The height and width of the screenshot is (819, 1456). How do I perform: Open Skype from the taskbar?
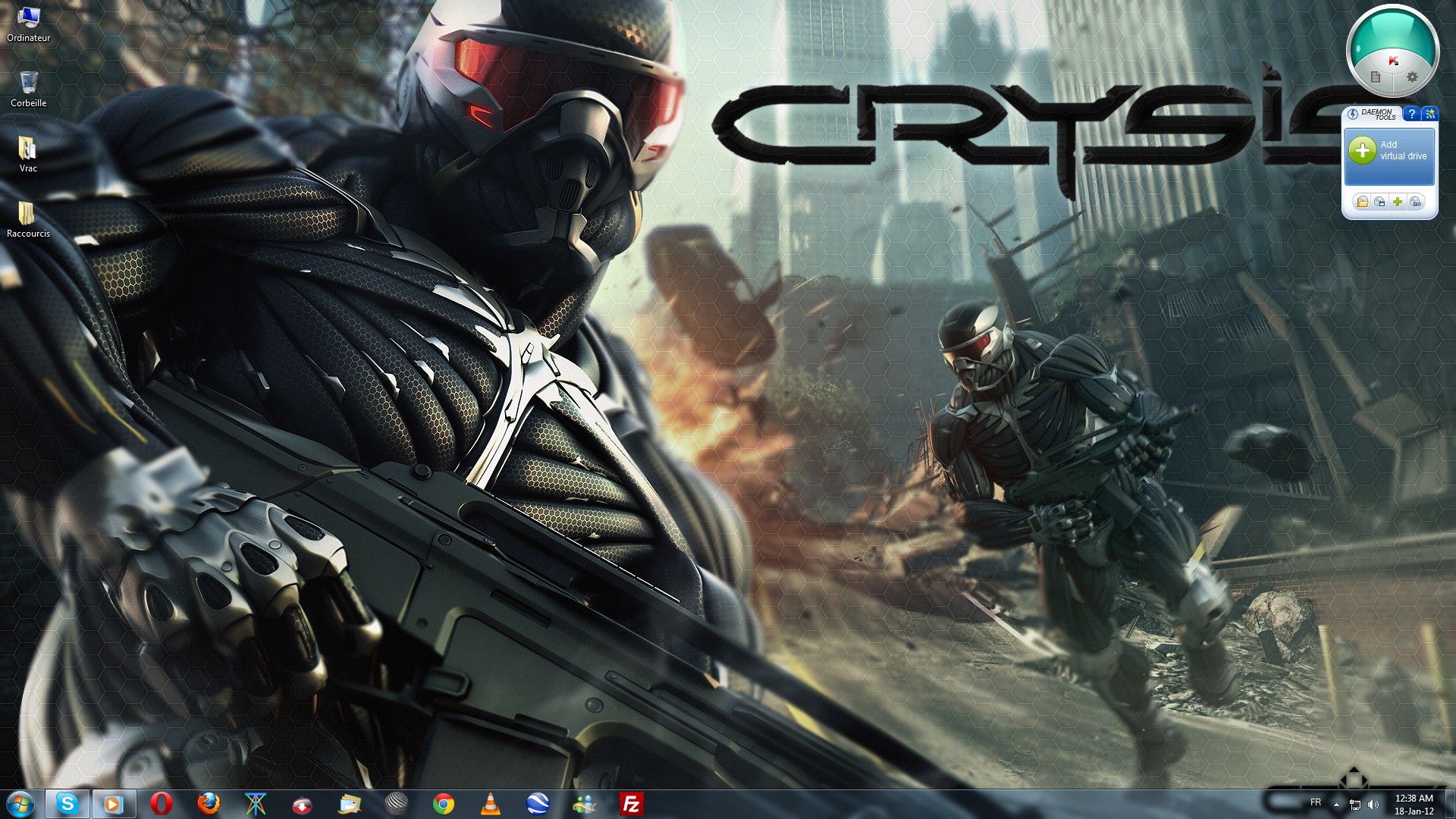pyautogui.click(x=67, y=804)
